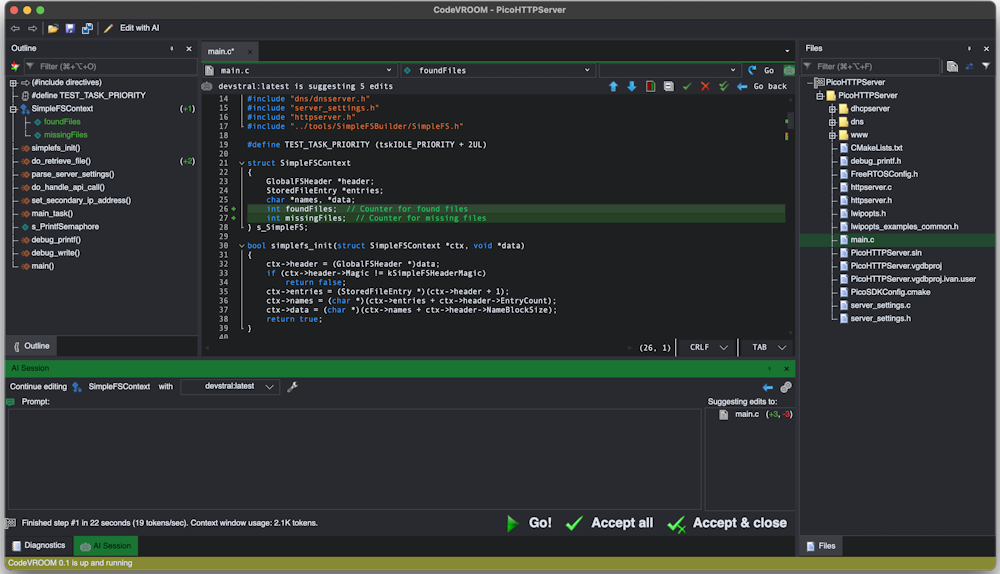Collapse the PicoHTTPServer solution root
Screen dimensions: 1000x574
click(x=810, y=82)
